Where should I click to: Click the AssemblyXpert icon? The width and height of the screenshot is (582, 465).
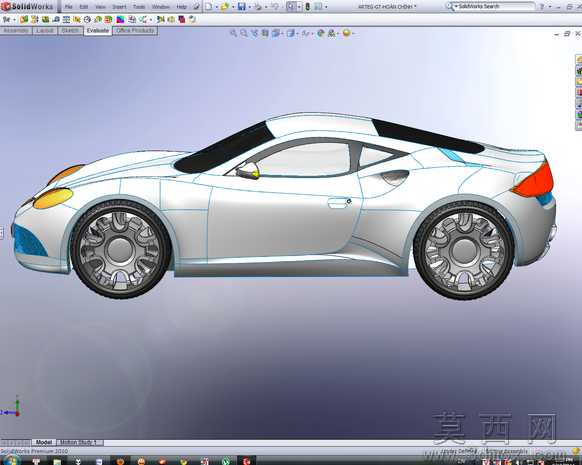tap(98, 19)
